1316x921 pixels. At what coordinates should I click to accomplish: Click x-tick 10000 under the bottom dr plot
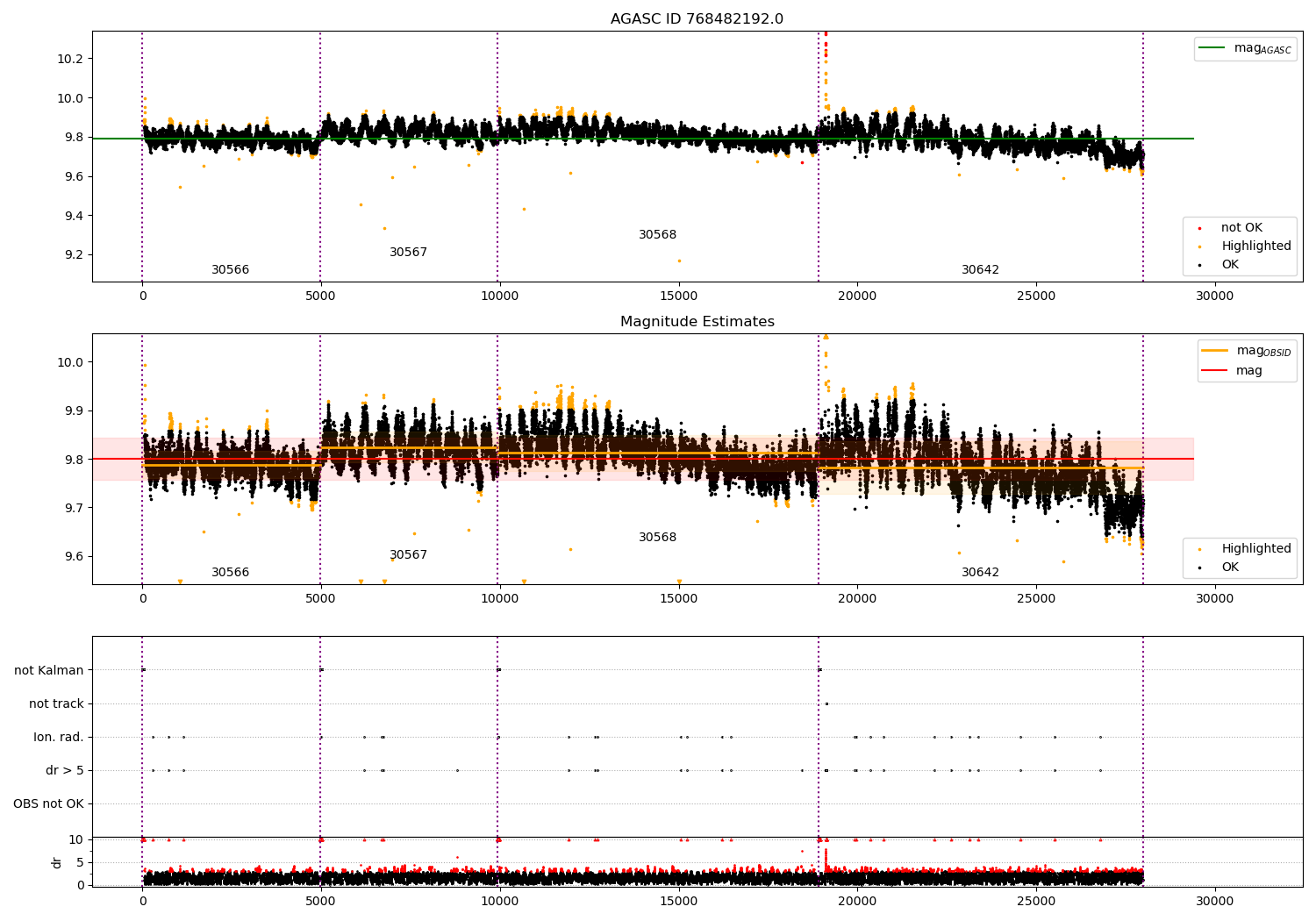coord(500,901)
